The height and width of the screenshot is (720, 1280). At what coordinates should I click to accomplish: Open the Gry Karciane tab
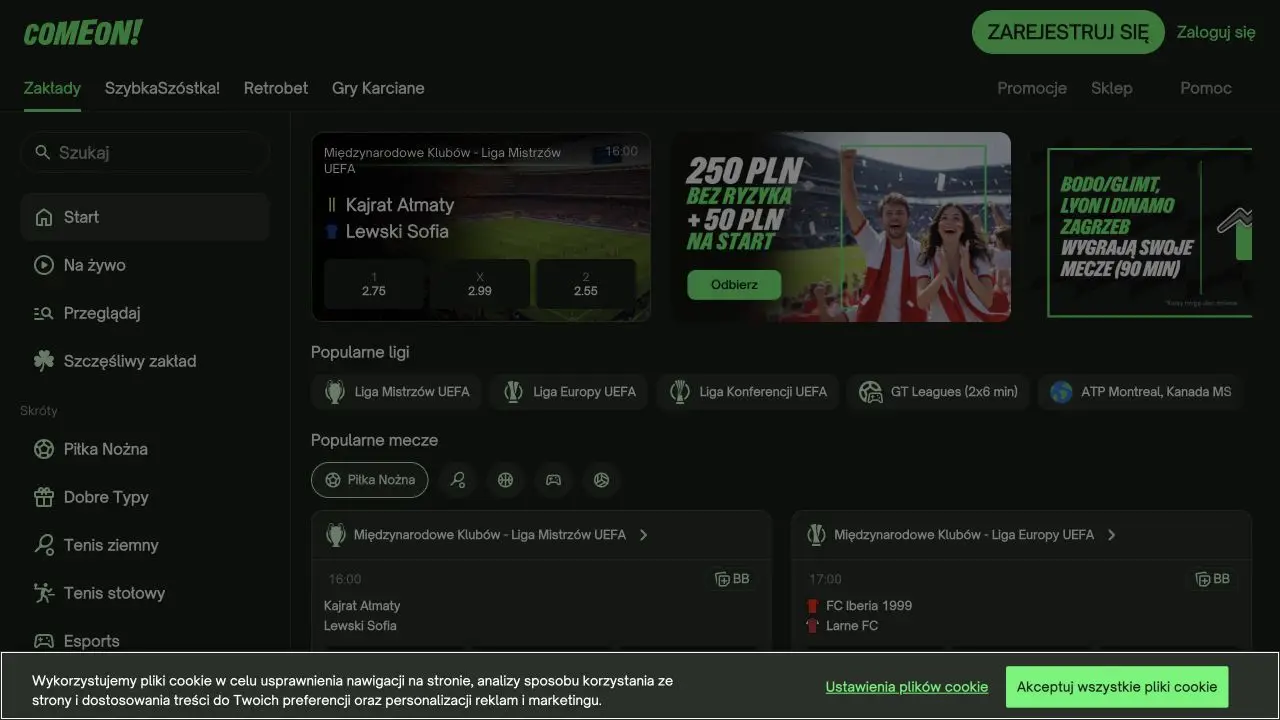pyautogui.click(x=378, y=88)
